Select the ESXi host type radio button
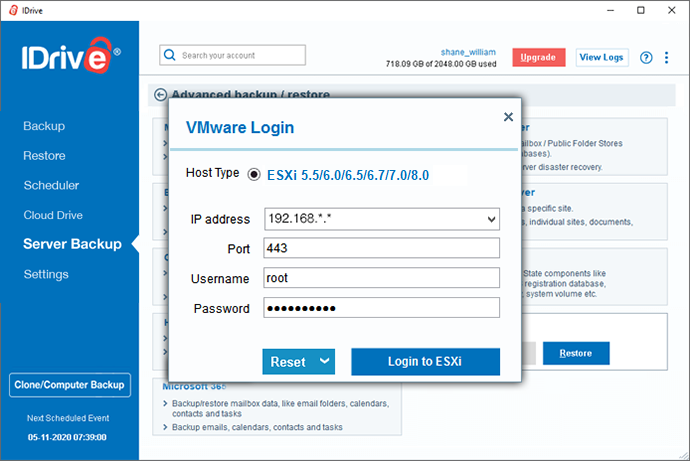This screenshot has width=690, height=461. 254,175
